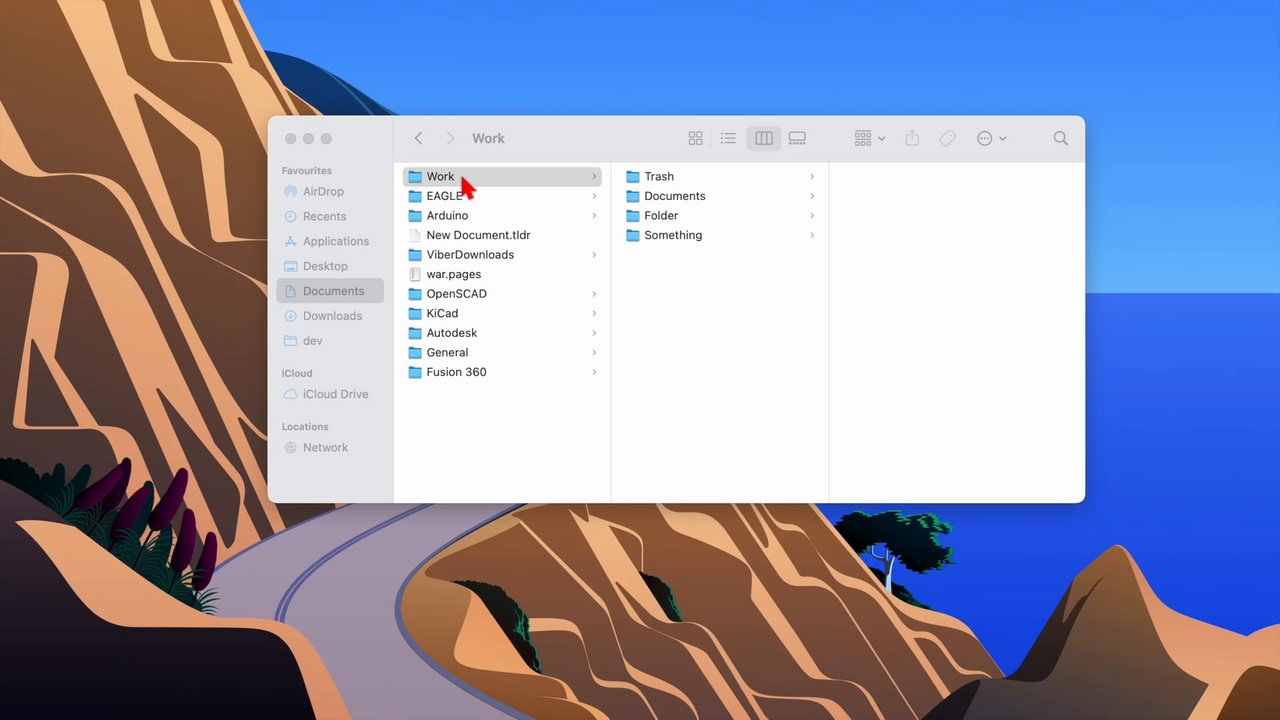The image size is (1280, 720).
Task: Select the war.pages file
Action: [x=502, y=274]
